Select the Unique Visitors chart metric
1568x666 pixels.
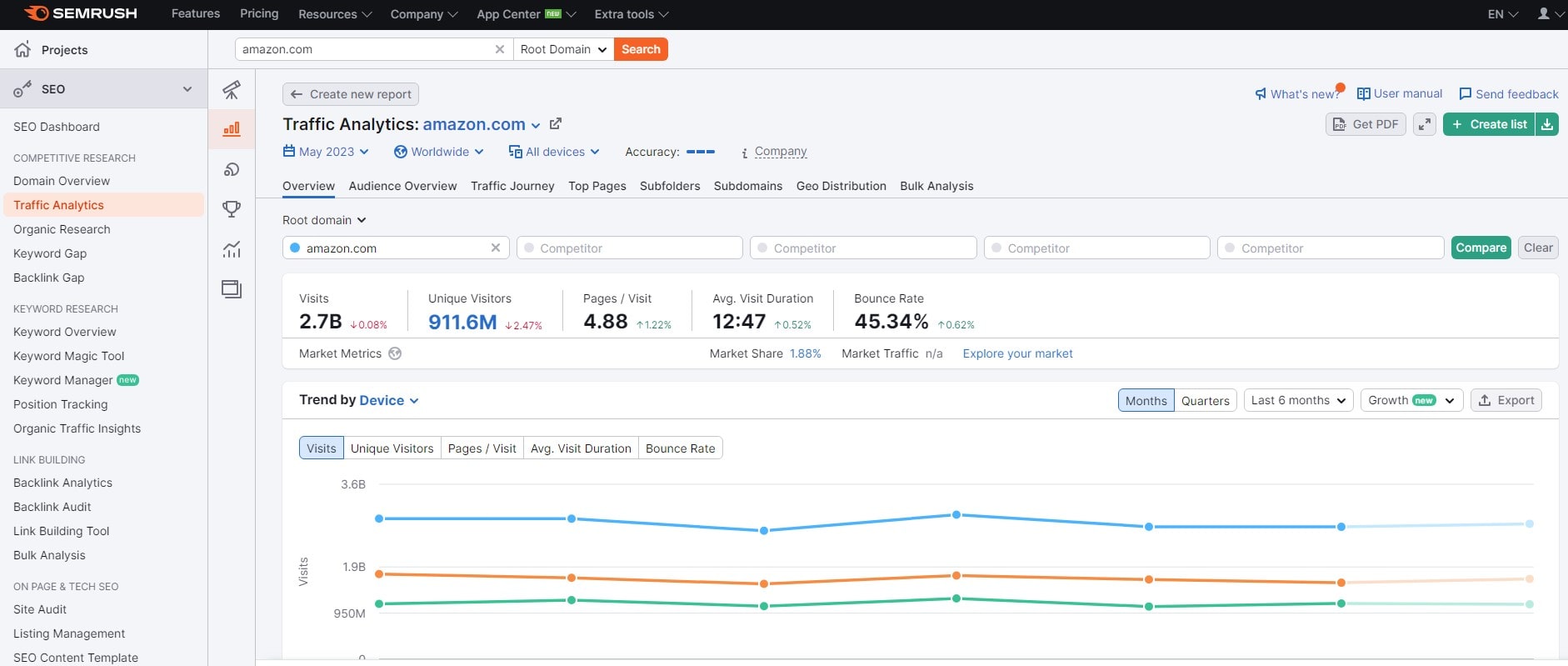[392, 448]
